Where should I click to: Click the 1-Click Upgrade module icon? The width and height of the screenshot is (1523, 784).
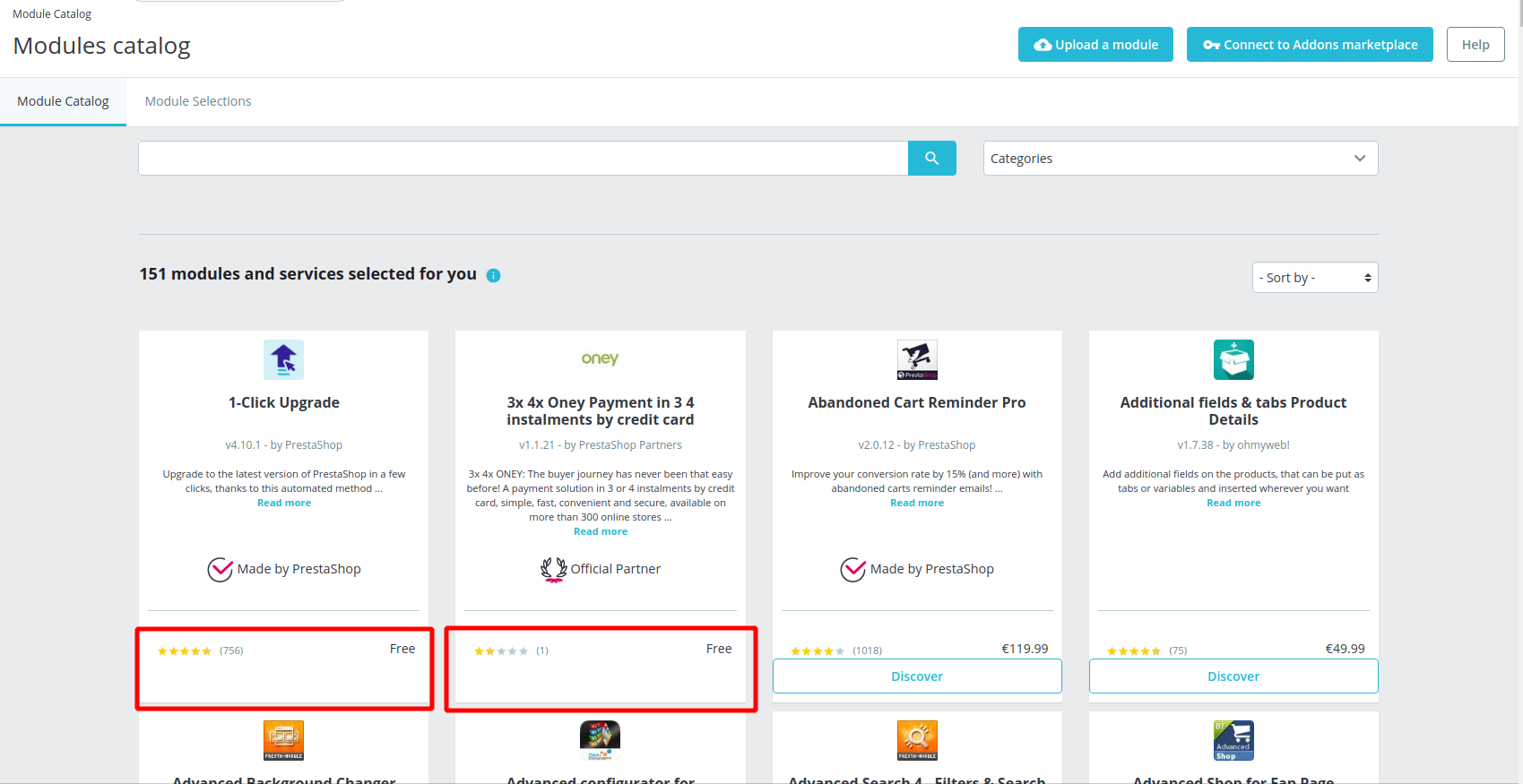click(283, 359)
